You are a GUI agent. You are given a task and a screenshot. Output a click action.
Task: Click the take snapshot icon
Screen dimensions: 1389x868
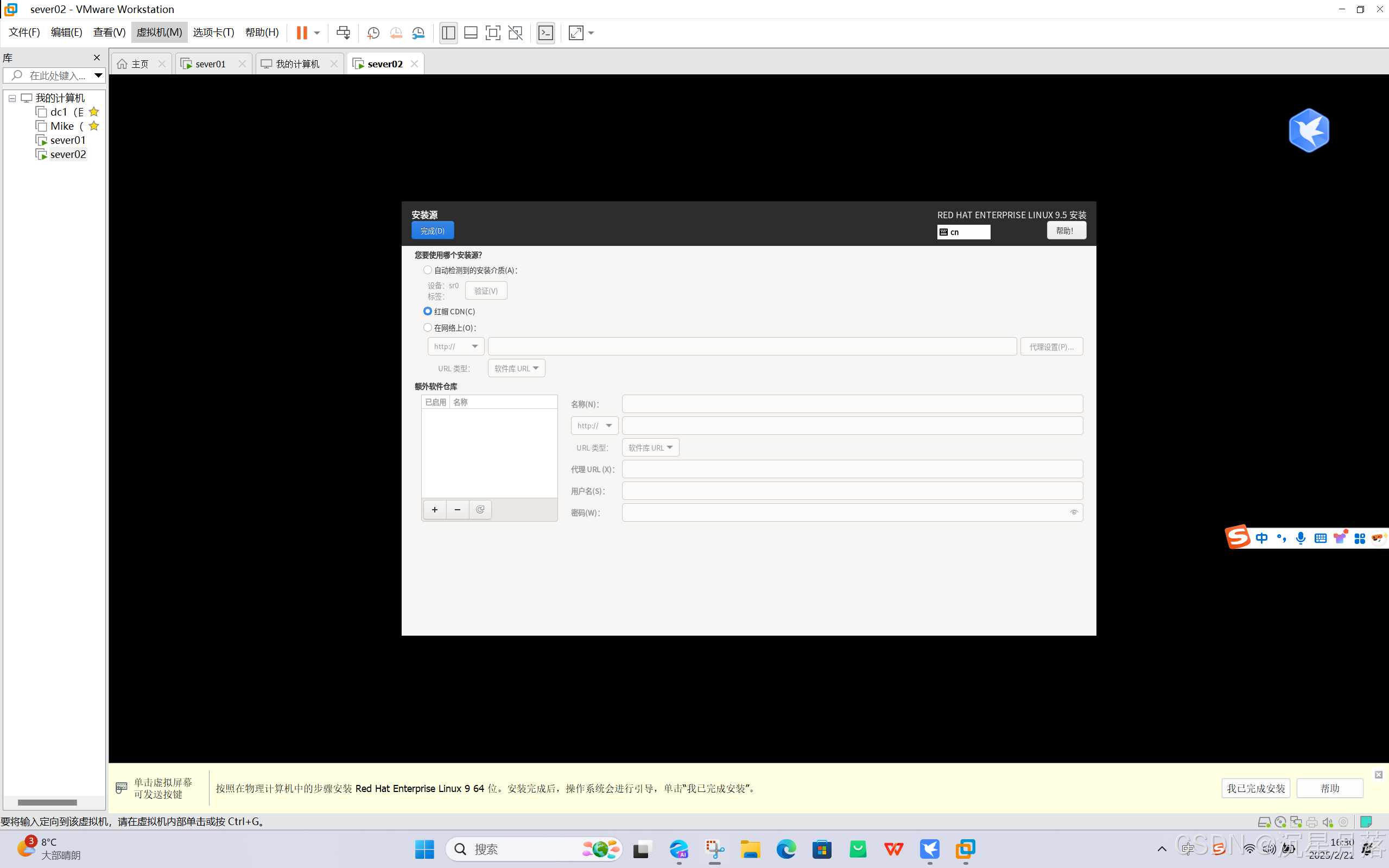pos(373,33)
